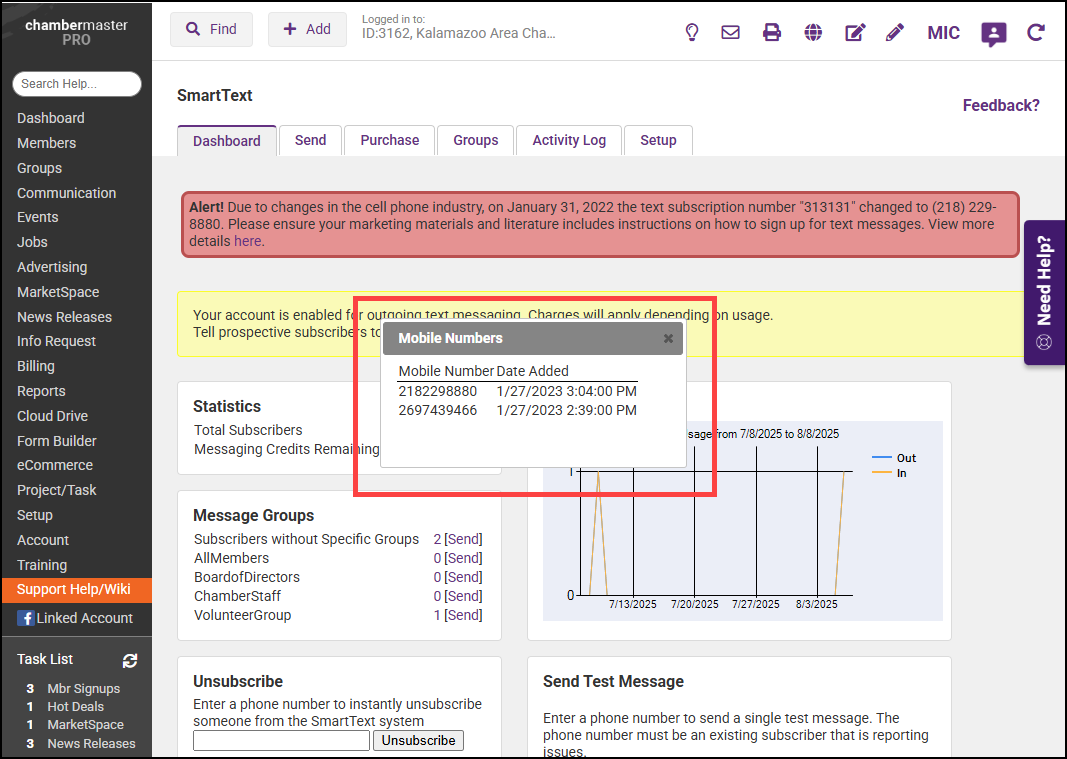The image size is (1067, 759).
Task: Click the note-with-pencil icon
Action: click(x=854, y=32)
